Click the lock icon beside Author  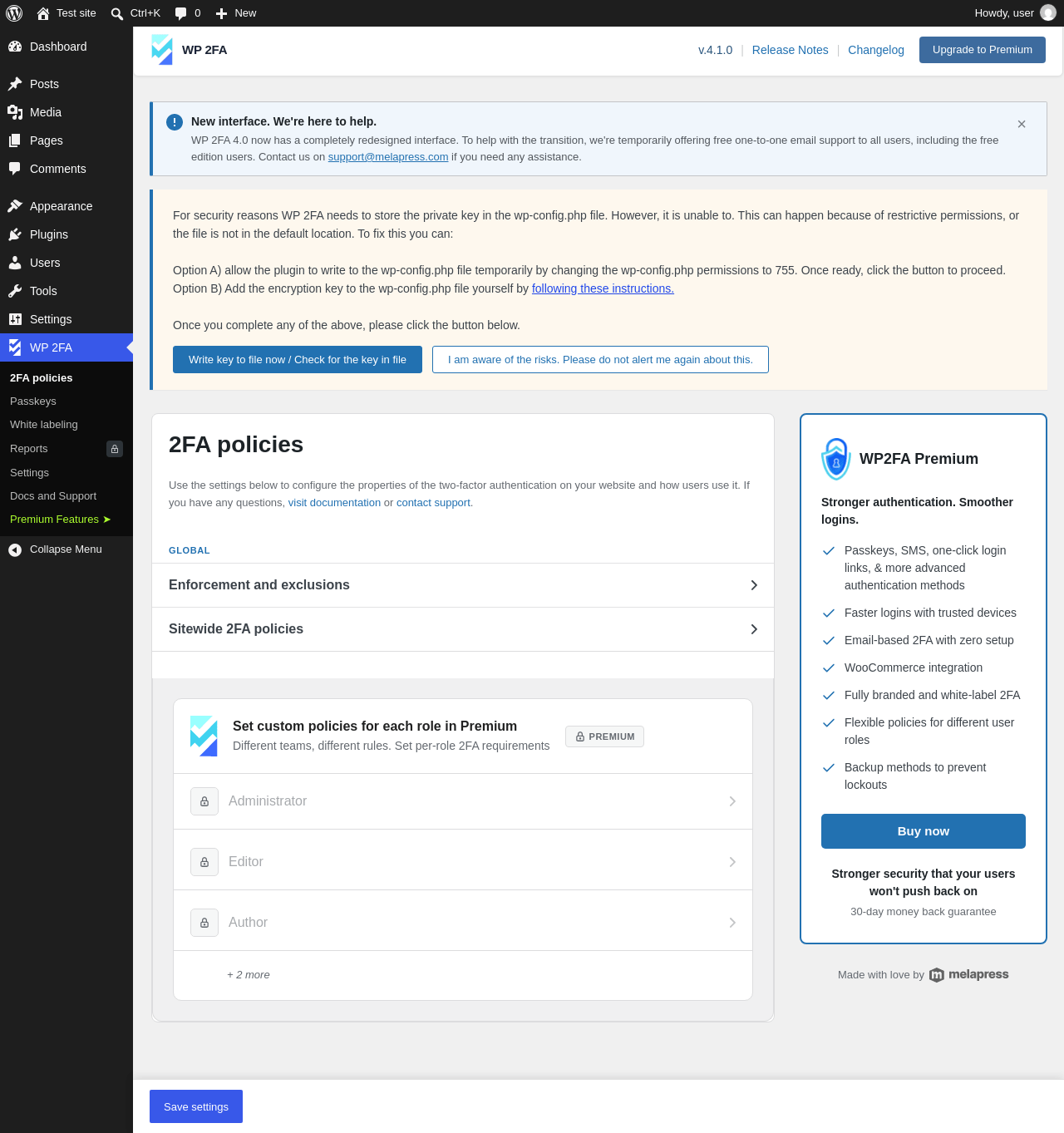click(x=204, y=923)
